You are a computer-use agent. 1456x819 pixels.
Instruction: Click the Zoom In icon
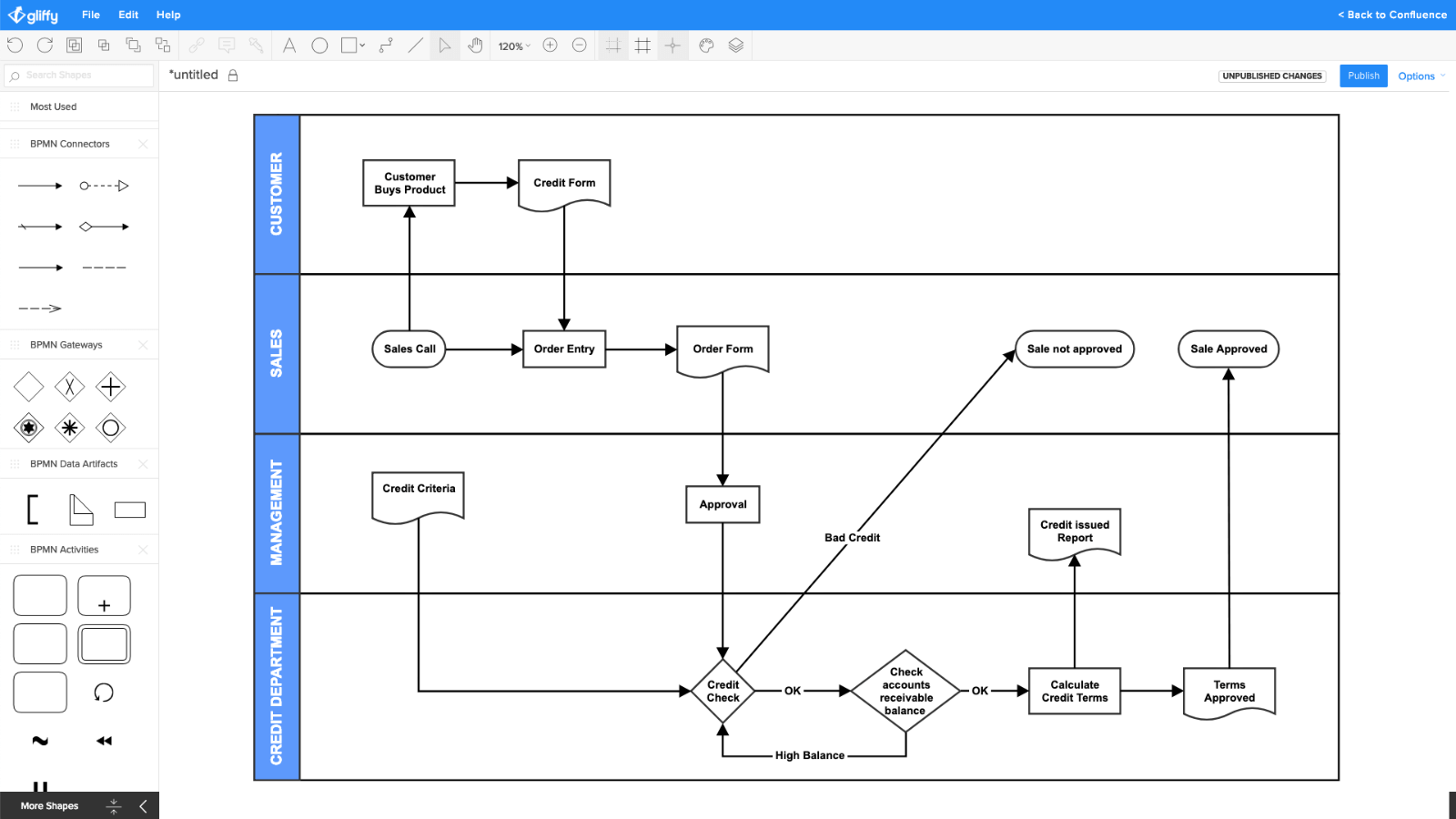click(x=550, y=45)
